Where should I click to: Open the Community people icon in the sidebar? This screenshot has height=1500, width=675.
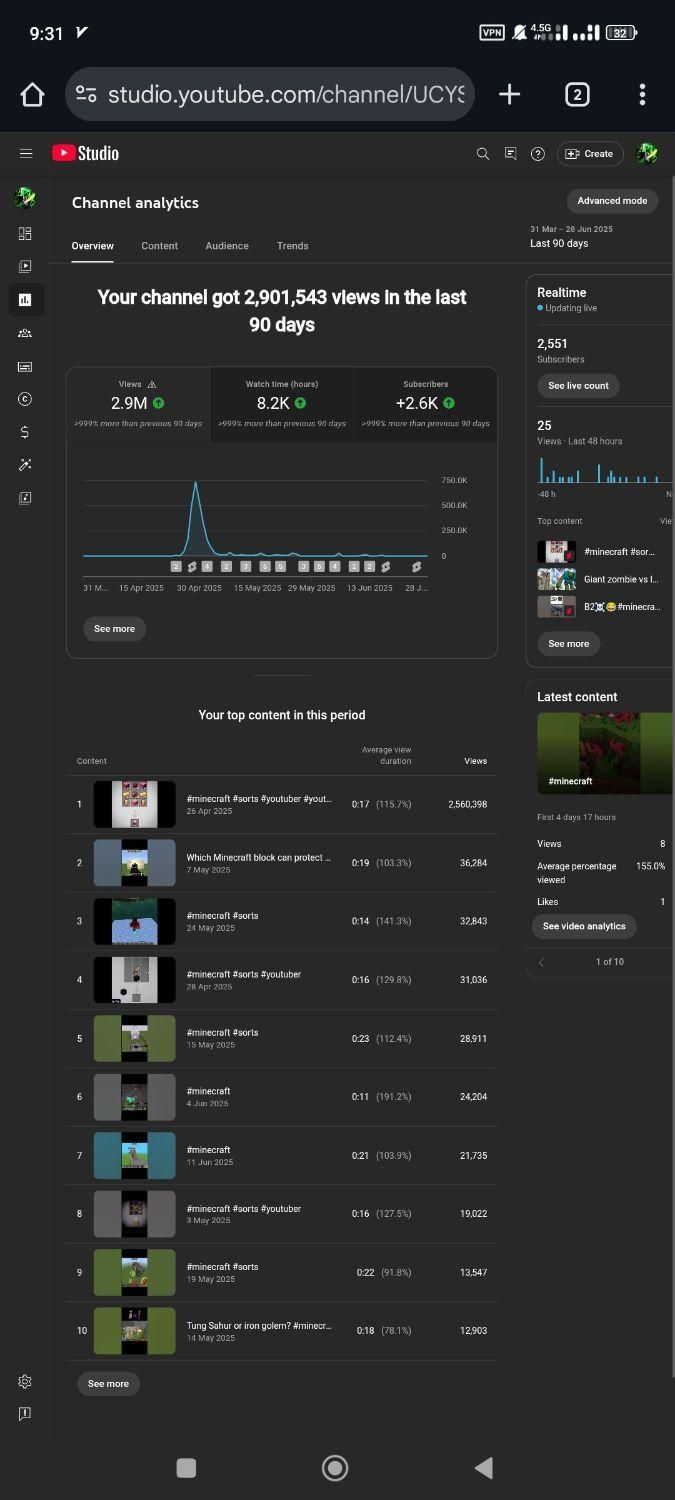[25, 333]
